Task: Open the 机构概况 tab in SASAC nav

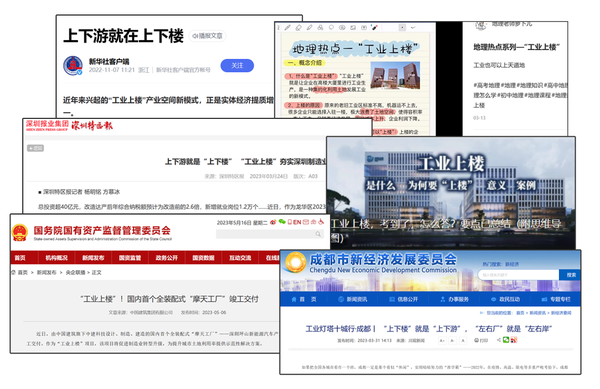Action: point(57,258)
